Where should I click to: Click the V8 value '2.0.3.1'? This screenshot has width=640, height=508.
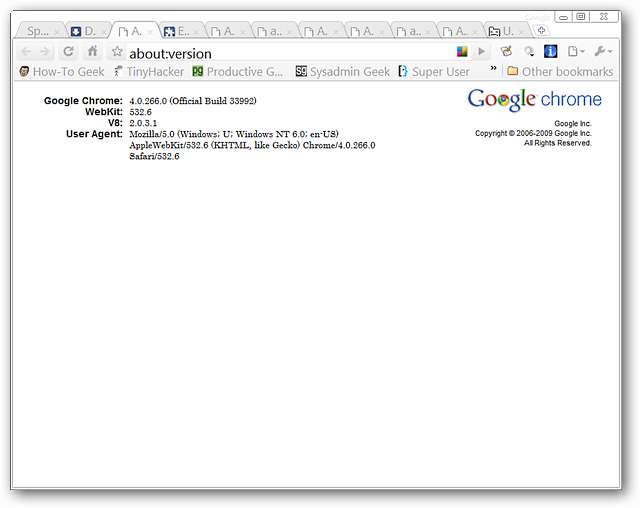pyautogui.click(x=143, y=123)
